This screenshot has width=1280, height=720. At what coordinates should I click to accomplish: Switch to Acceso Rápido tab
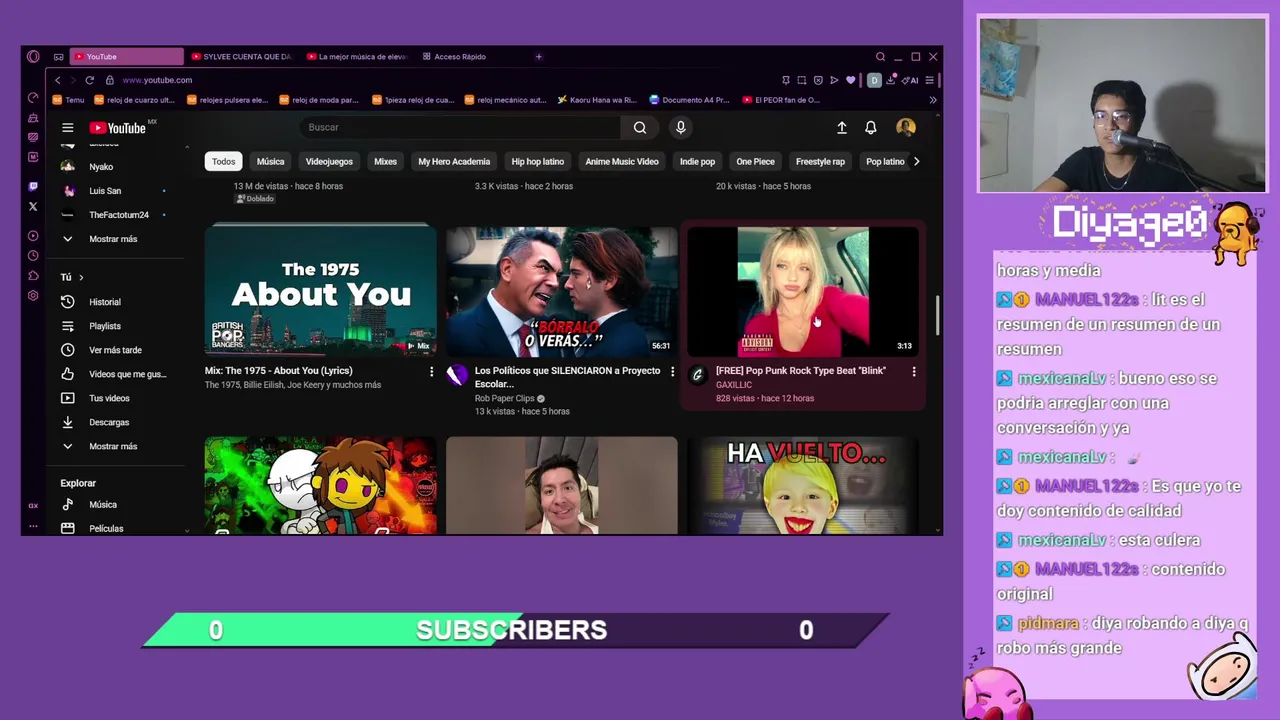coord(459,57)
